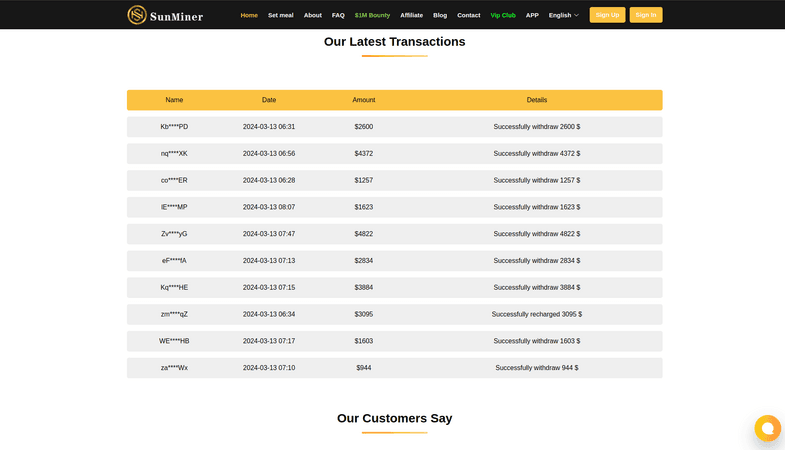Select the Kb****PD transaction row

click(x=394, y=127)
